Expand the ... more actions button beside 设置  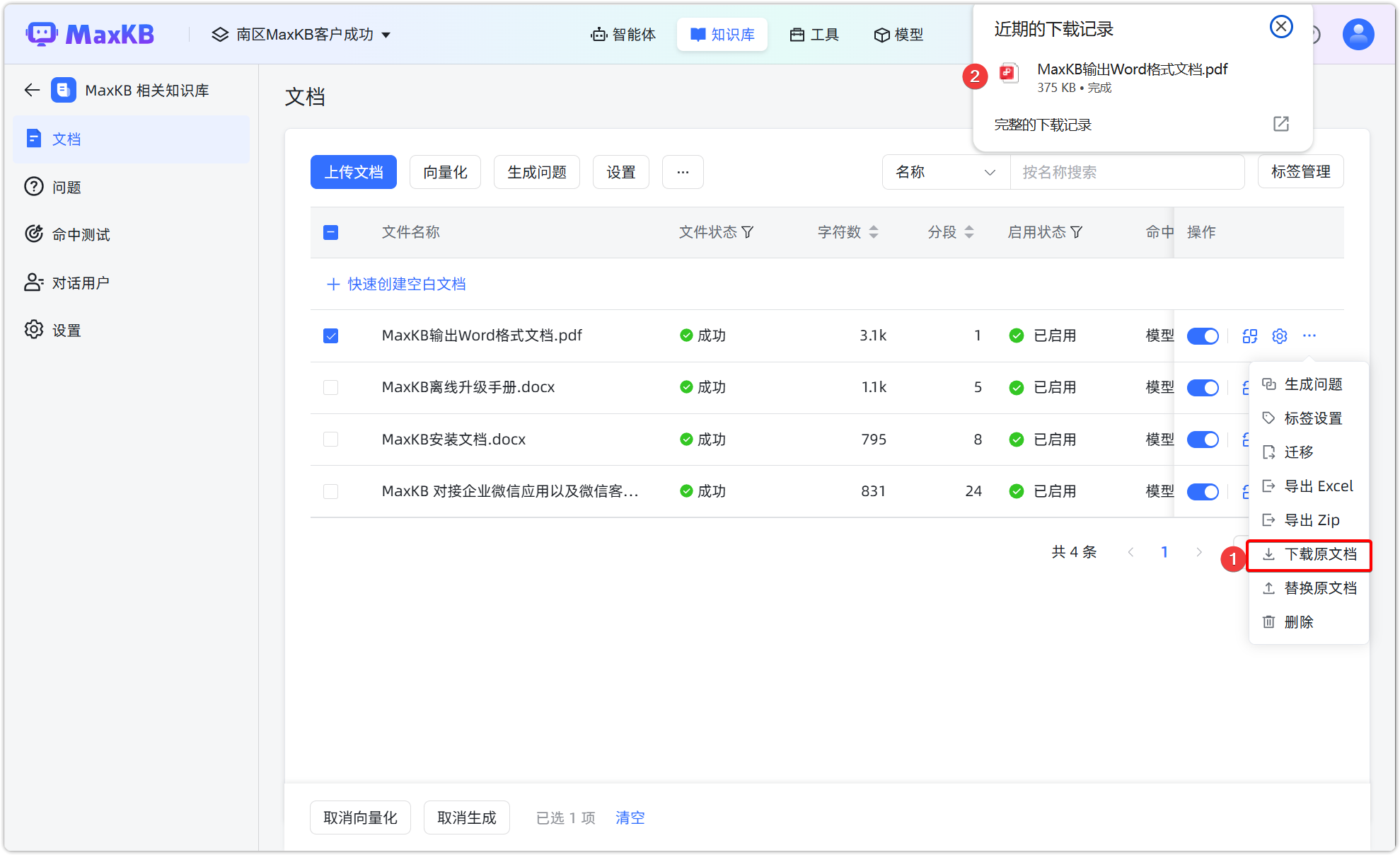coord(682,172)
